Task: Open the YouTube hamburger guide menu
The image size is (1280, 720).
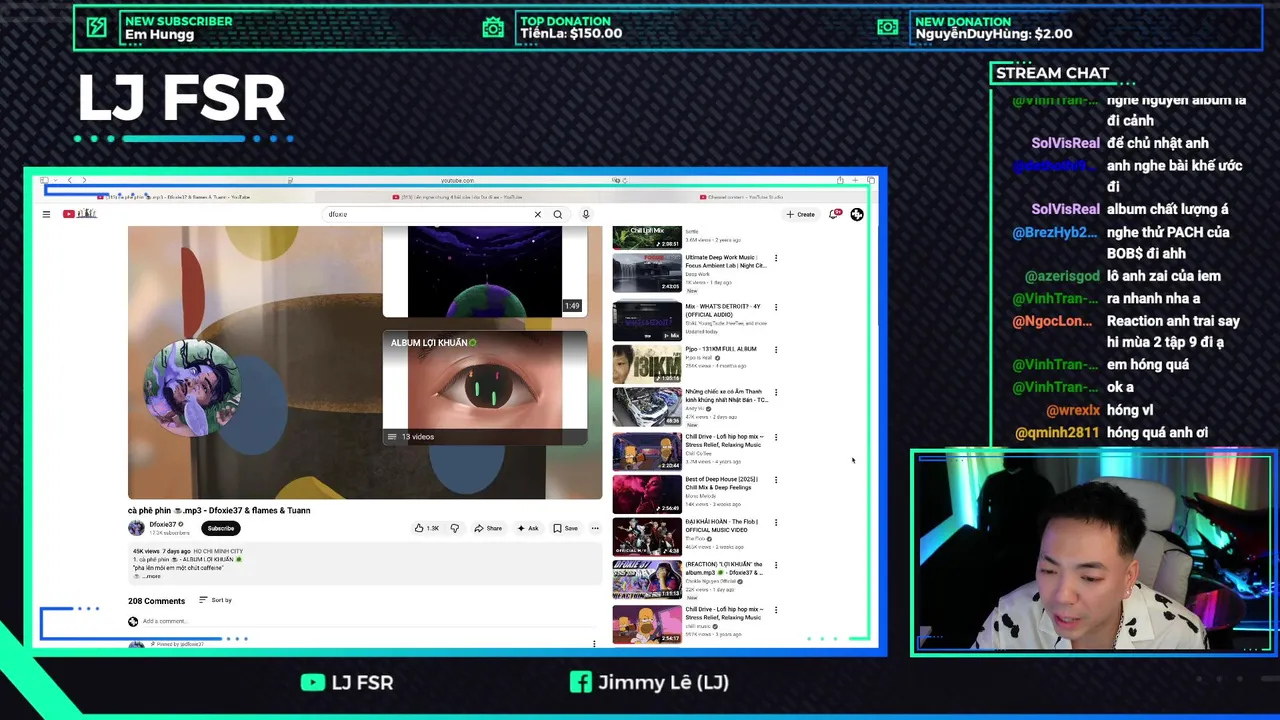Action: coord(46,214)
